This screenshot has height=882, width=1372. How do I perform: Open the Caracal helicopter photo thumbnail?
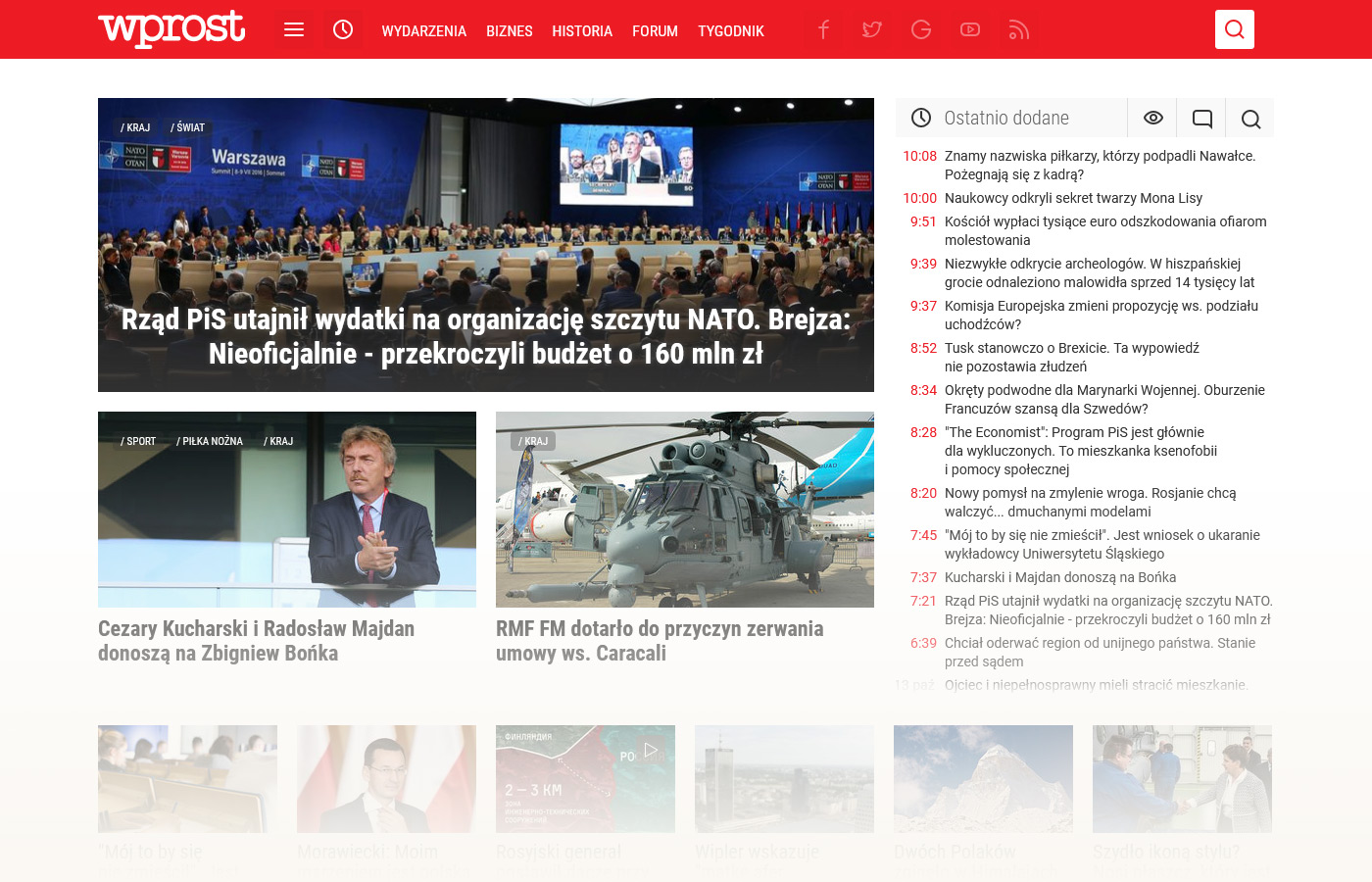point(685,510)
